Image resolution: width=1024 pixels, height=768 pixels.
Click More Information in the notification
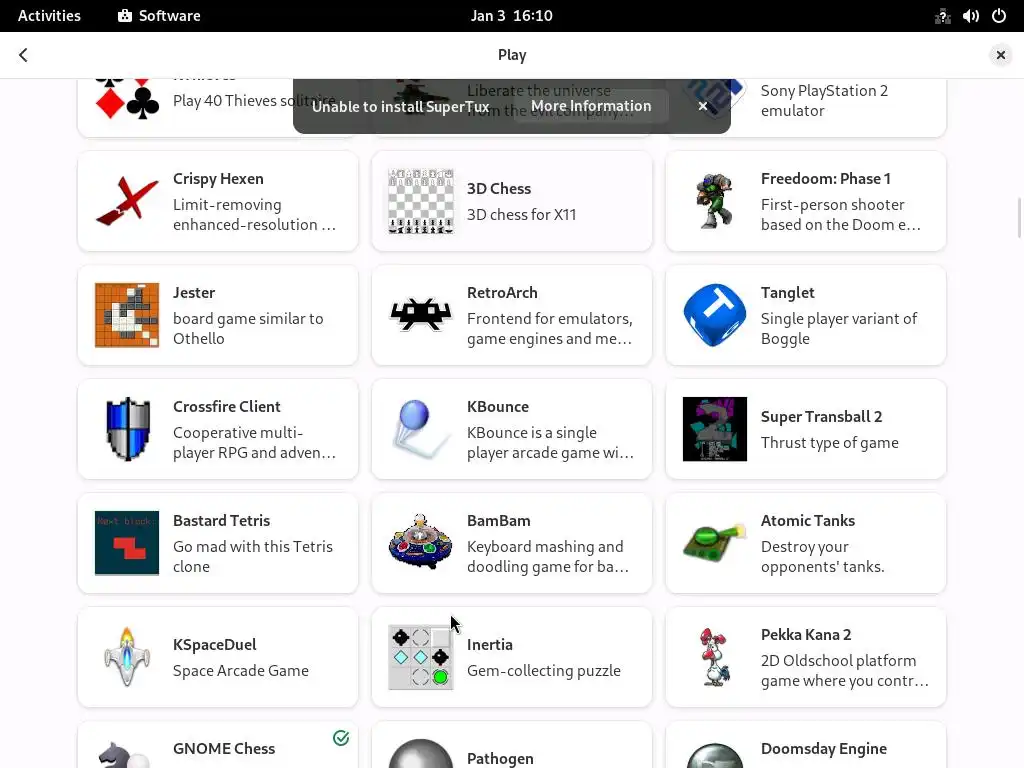tap(591, 106)
